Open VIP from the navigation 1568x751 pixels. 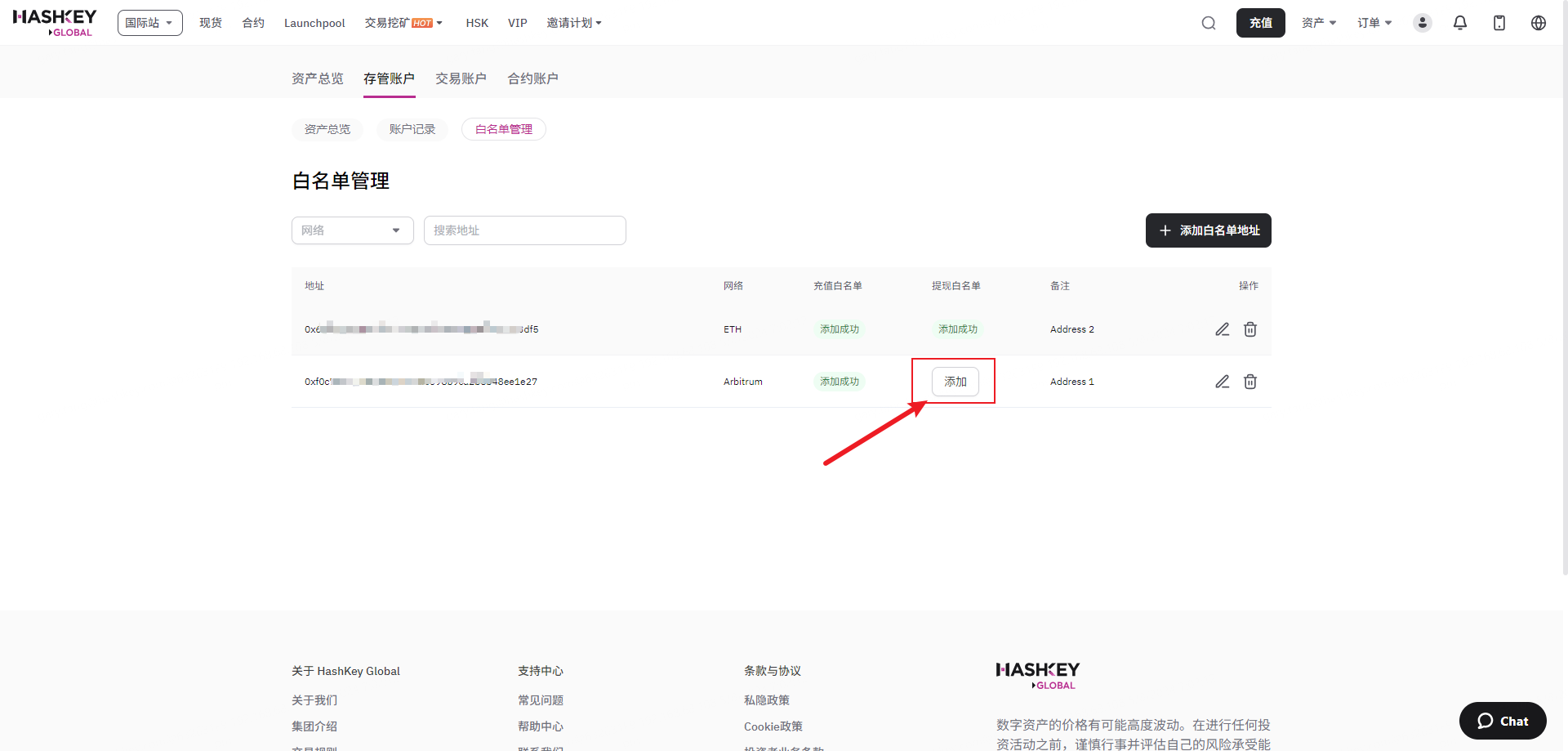click(x=518, y=23)
